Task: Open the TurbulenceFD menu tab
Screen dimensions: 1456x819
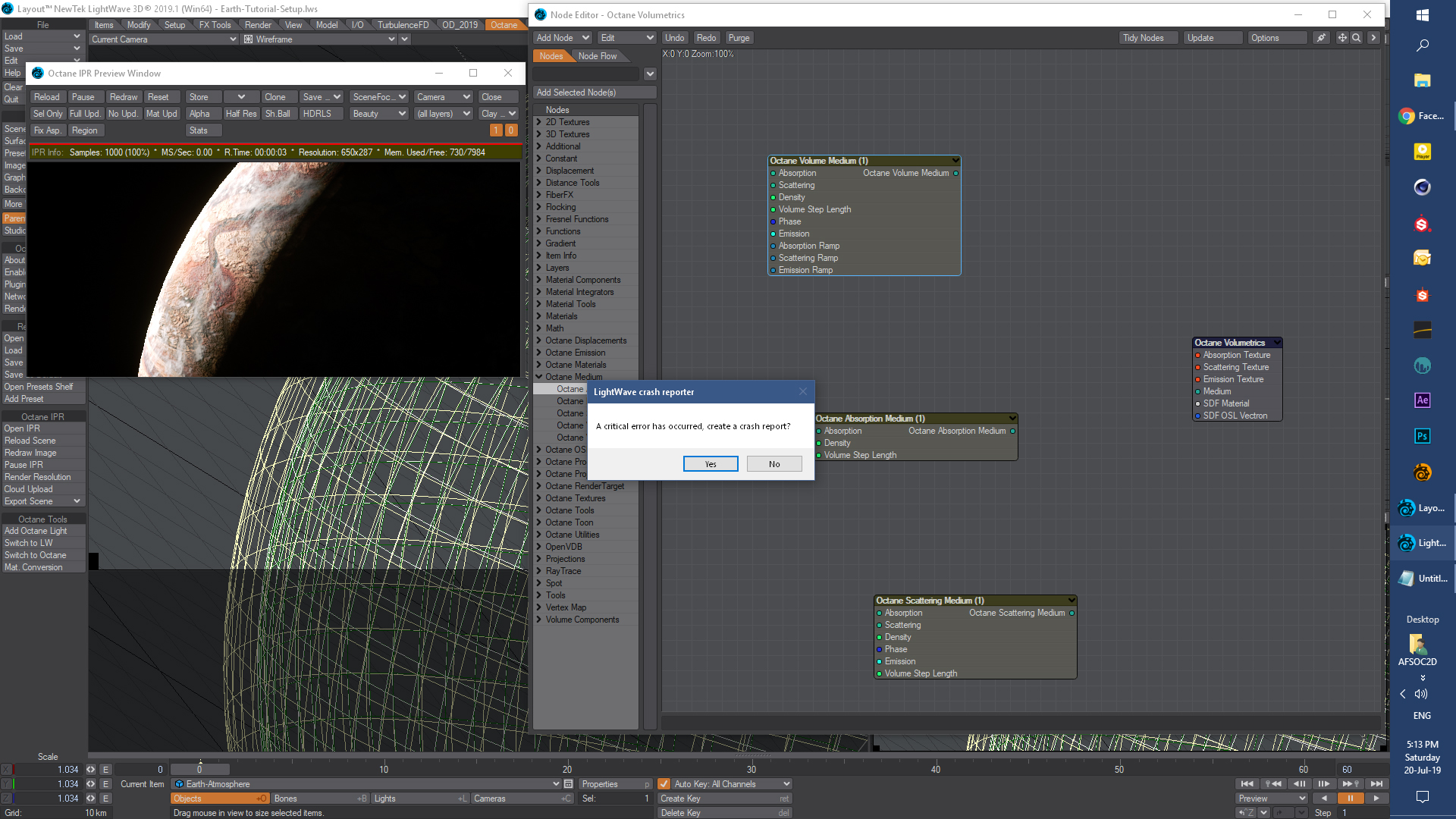Action: 403,25
